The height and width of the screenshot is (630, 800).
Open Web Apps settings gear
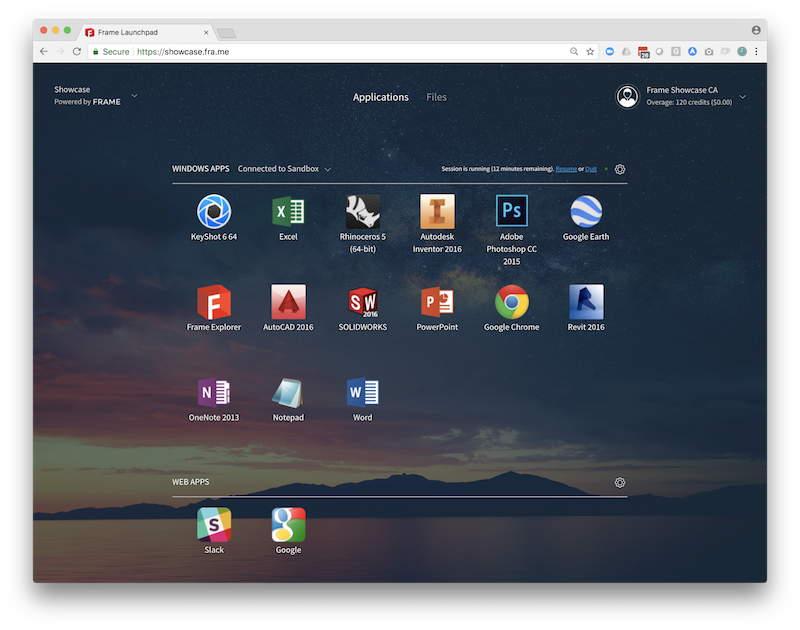[620, 483]
